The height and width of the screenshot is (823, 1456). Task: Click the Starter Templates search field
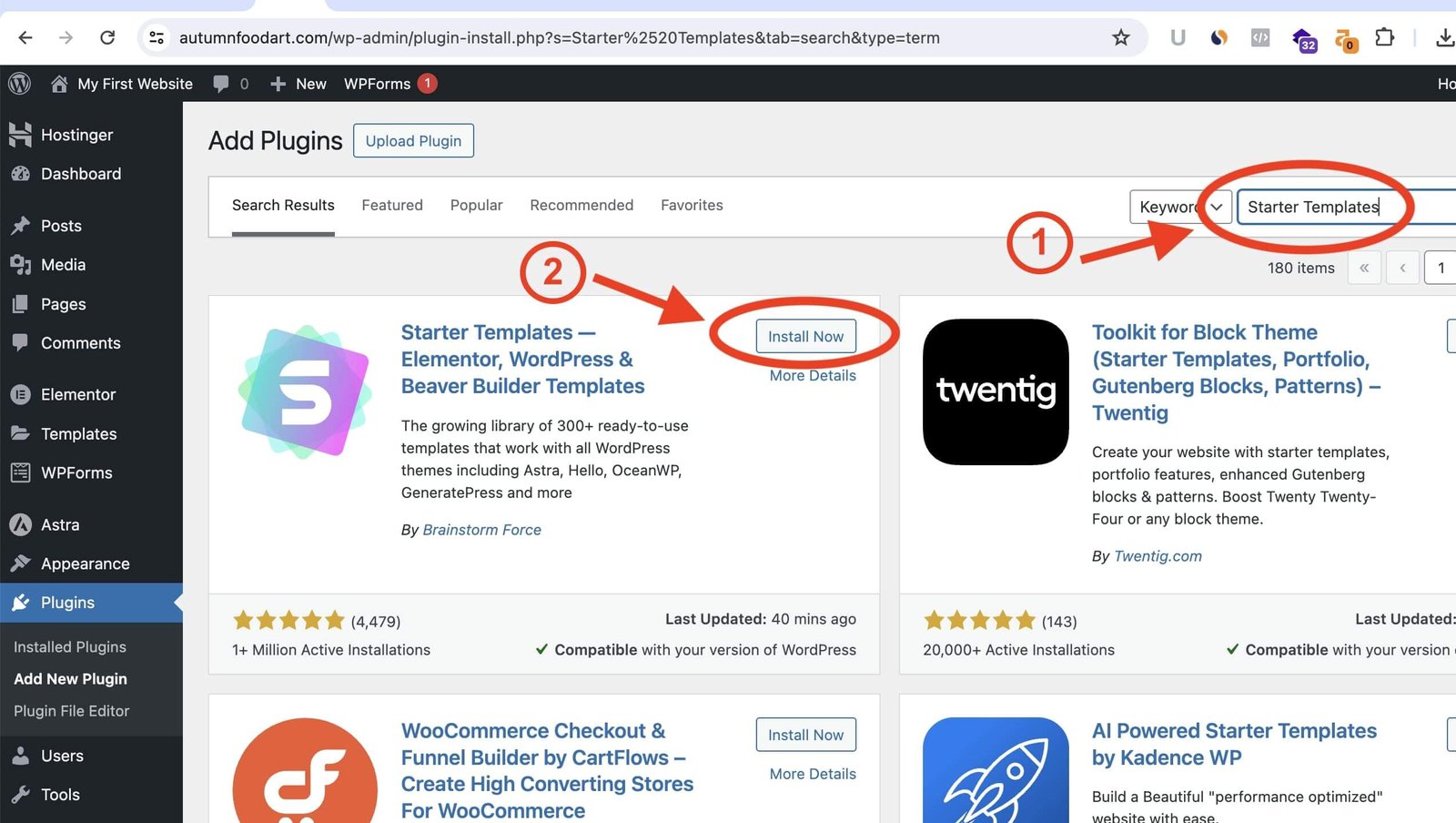coord(1347,207)
